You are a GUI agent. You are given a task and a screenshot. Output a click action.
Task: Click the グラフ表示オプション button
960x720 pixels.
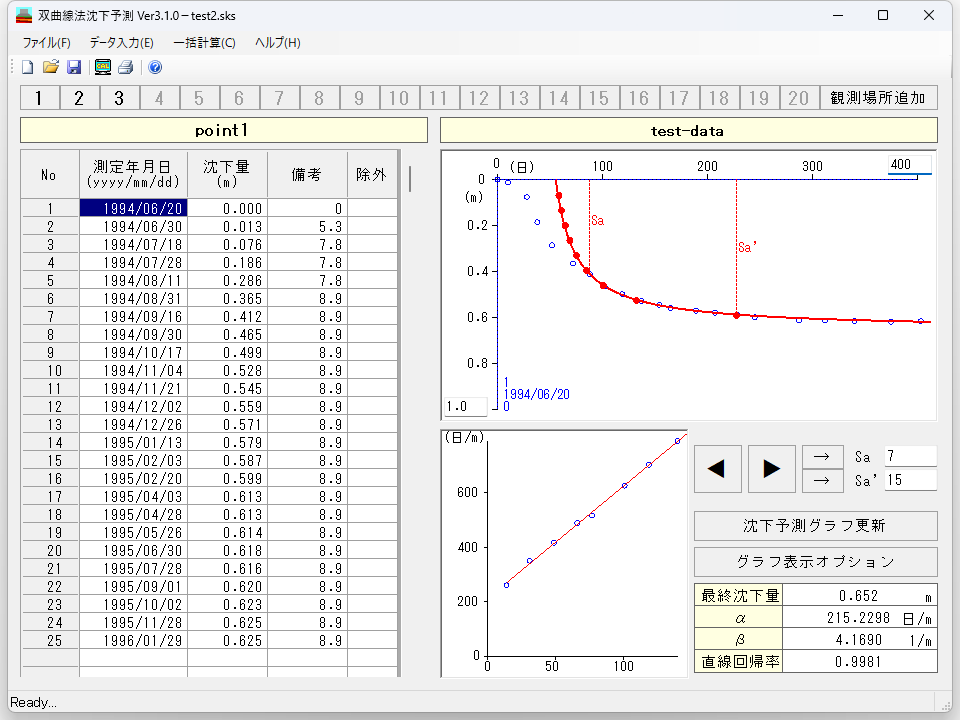tap(816, 562)
